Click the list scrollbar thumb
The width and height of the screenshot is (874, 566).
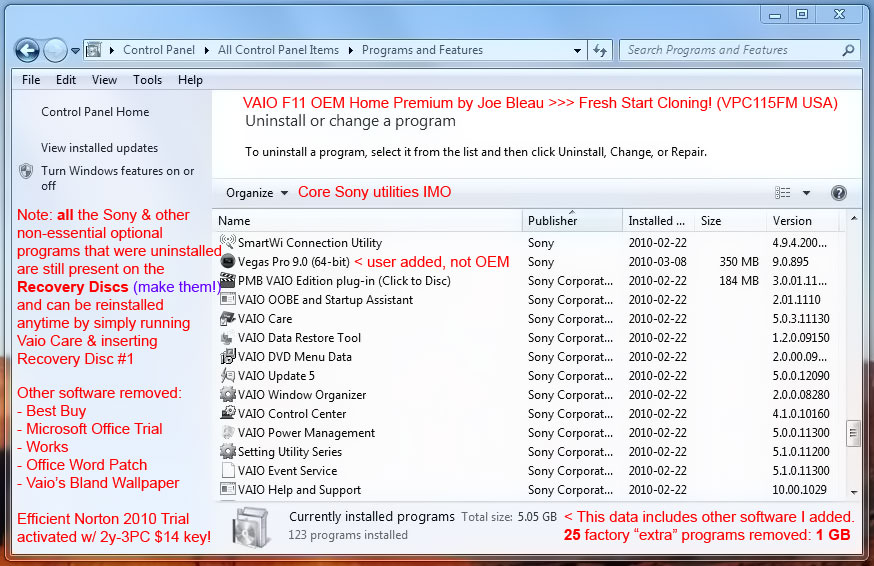click(x=853, y=433)
